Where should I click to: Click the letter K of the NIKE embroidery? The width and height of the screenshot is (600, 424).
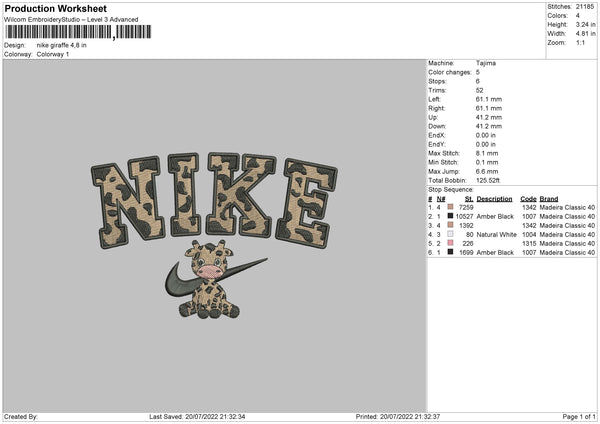click(241, 194)
